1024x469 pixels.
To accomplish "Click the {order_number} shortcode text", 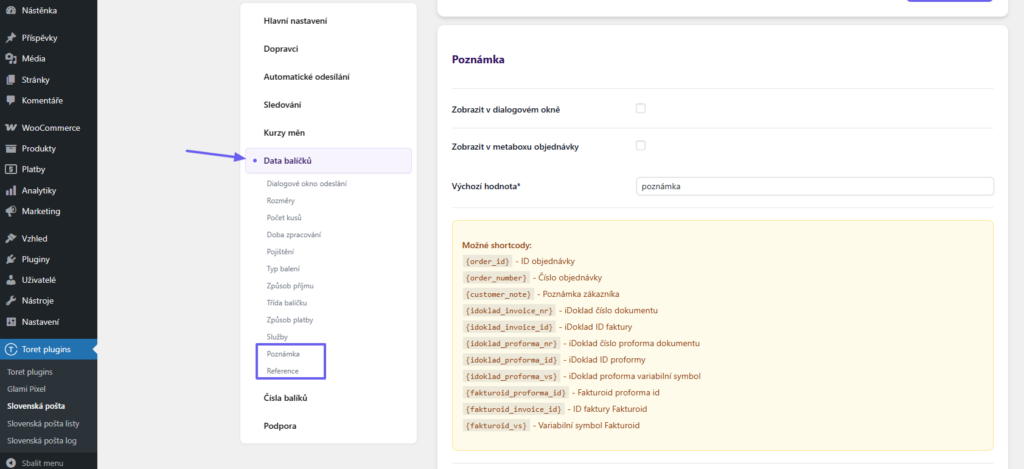I will click(496, 278).
